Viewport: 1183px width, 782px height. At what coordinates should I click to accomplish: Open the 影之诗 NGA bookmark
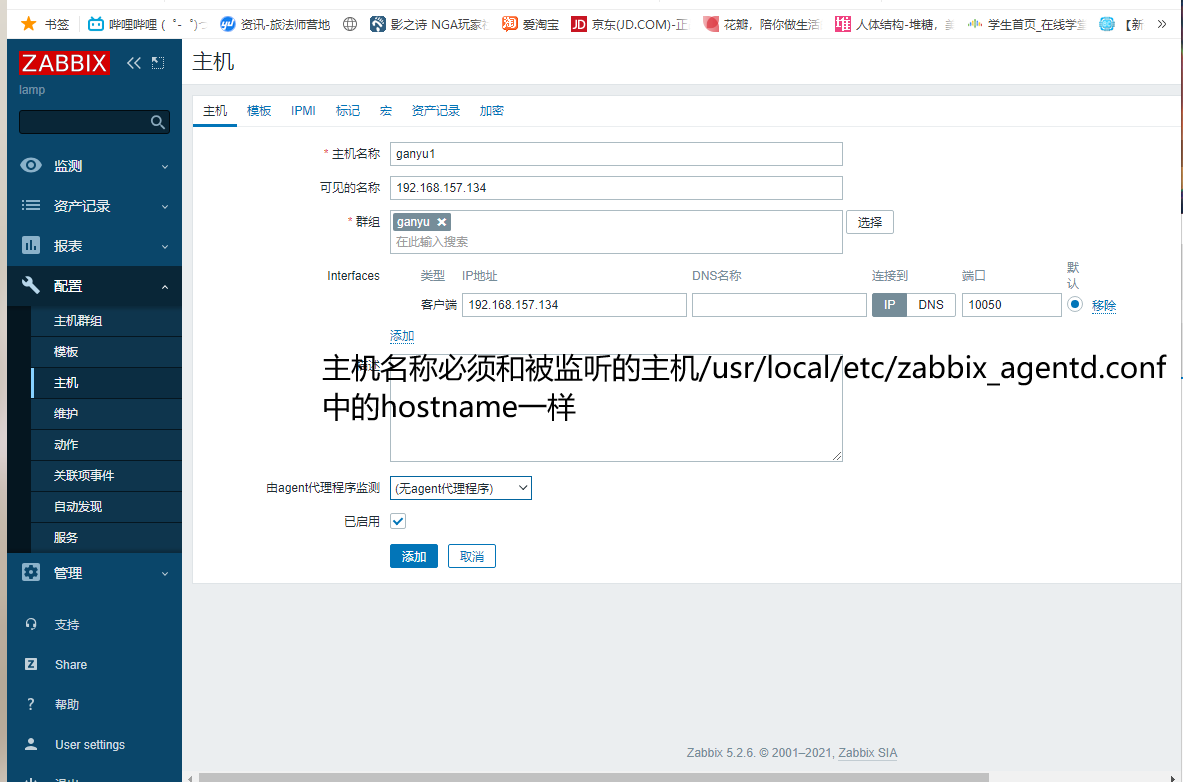click(430, 24)
